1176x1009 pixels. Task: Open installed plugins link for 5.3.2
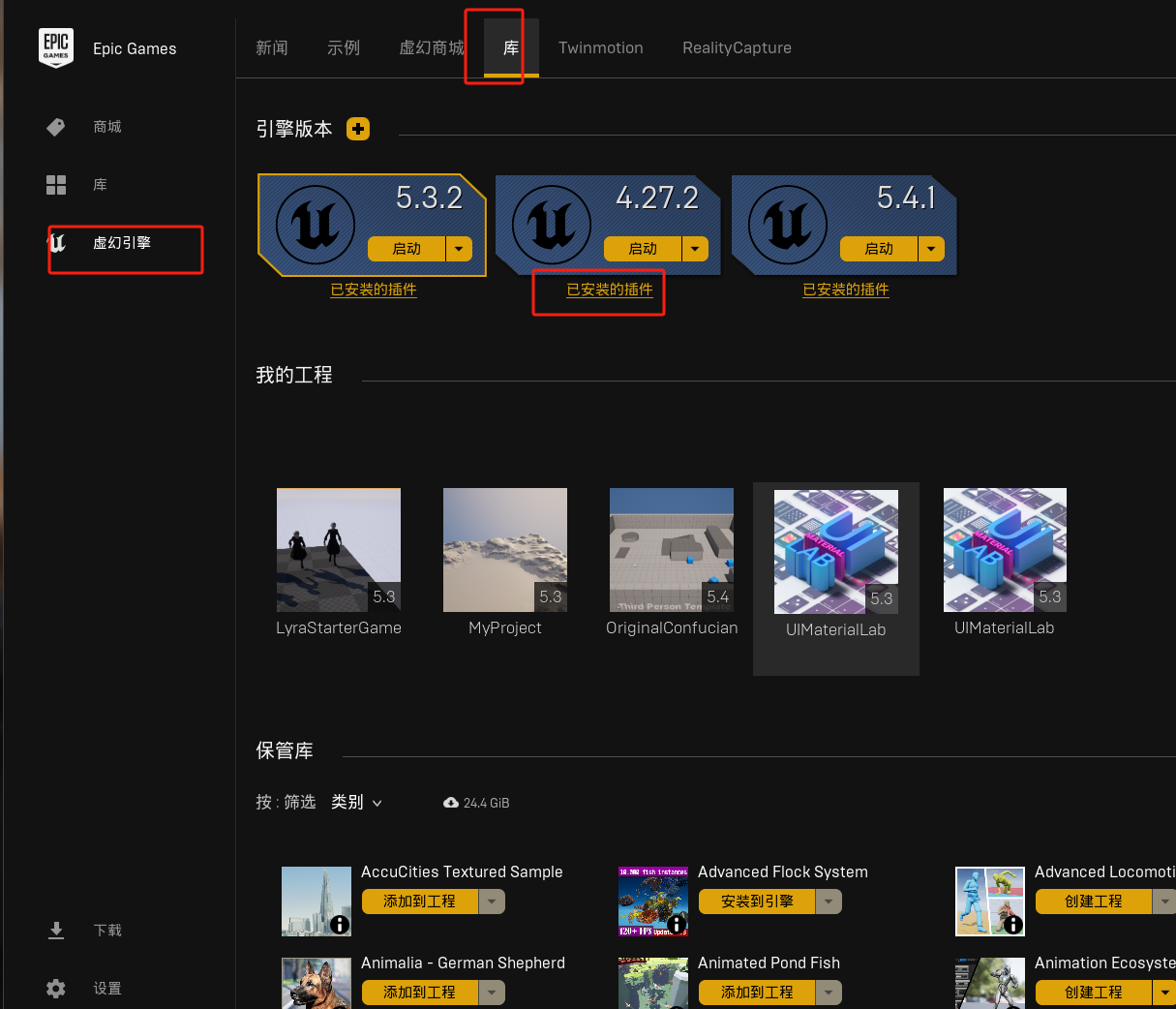[x=374, y=290]
